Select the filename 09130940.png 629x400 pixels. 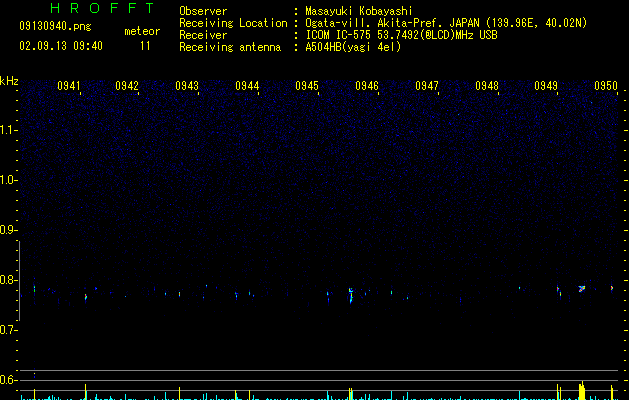(x=55, y=26)
